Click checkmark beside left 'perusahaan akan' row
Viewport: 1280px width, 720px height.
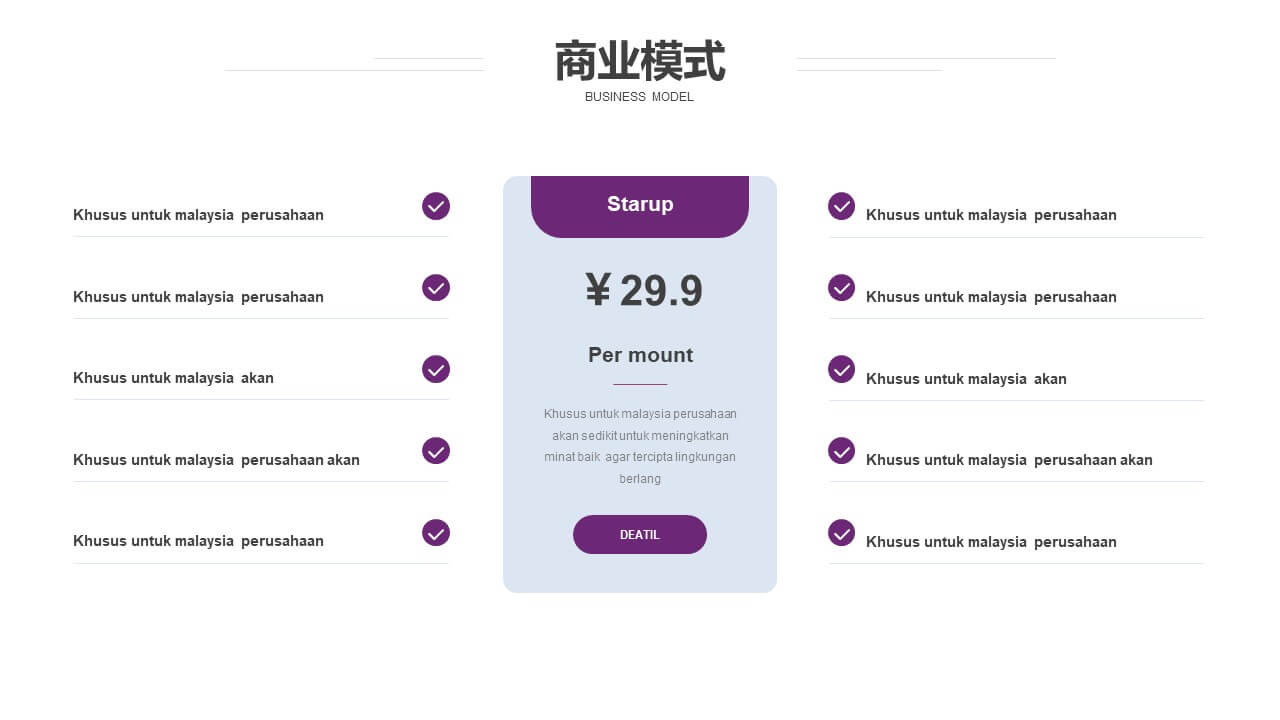tap(436, 451)
